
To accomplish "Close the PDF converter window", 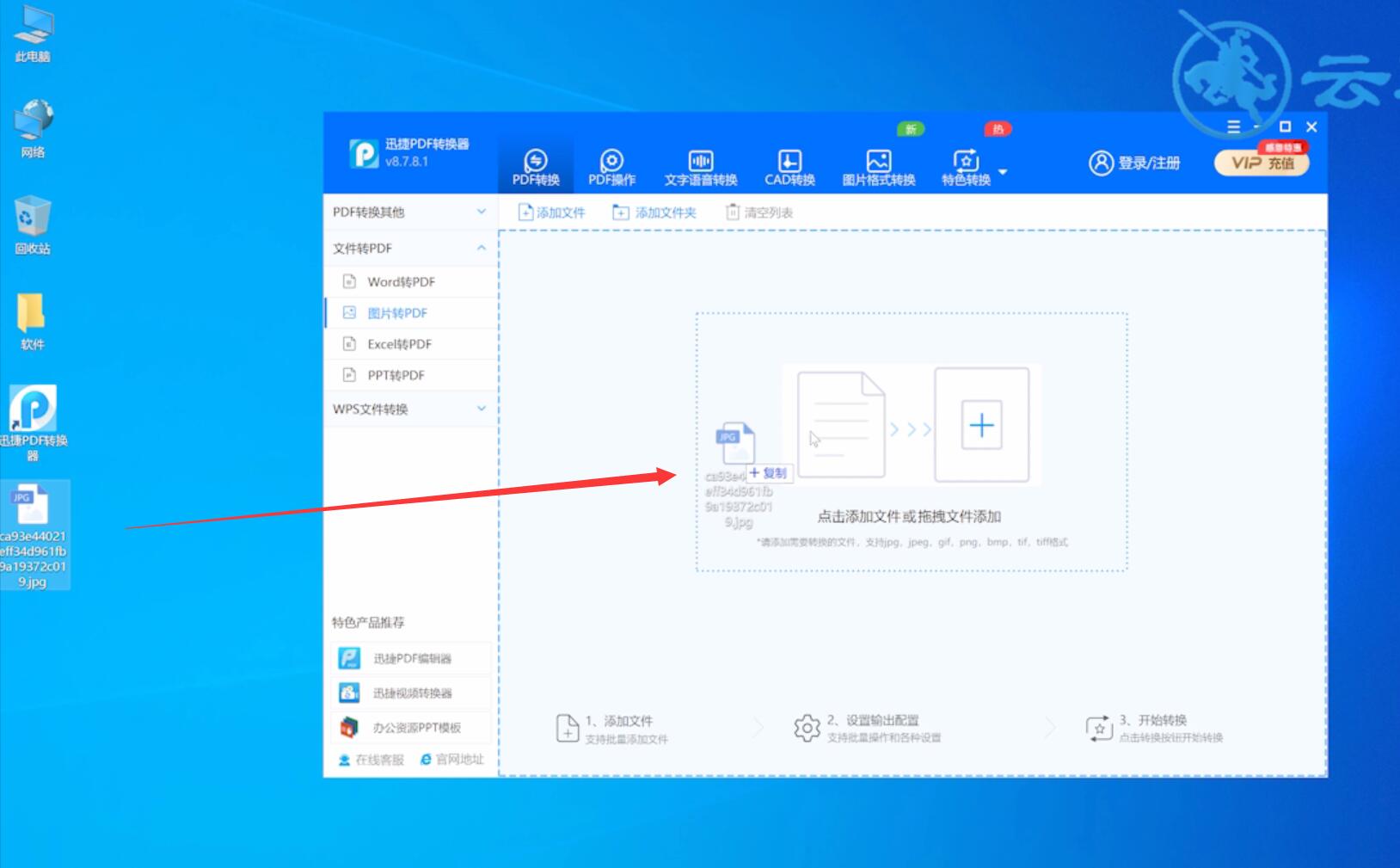I will [1311, 126].
